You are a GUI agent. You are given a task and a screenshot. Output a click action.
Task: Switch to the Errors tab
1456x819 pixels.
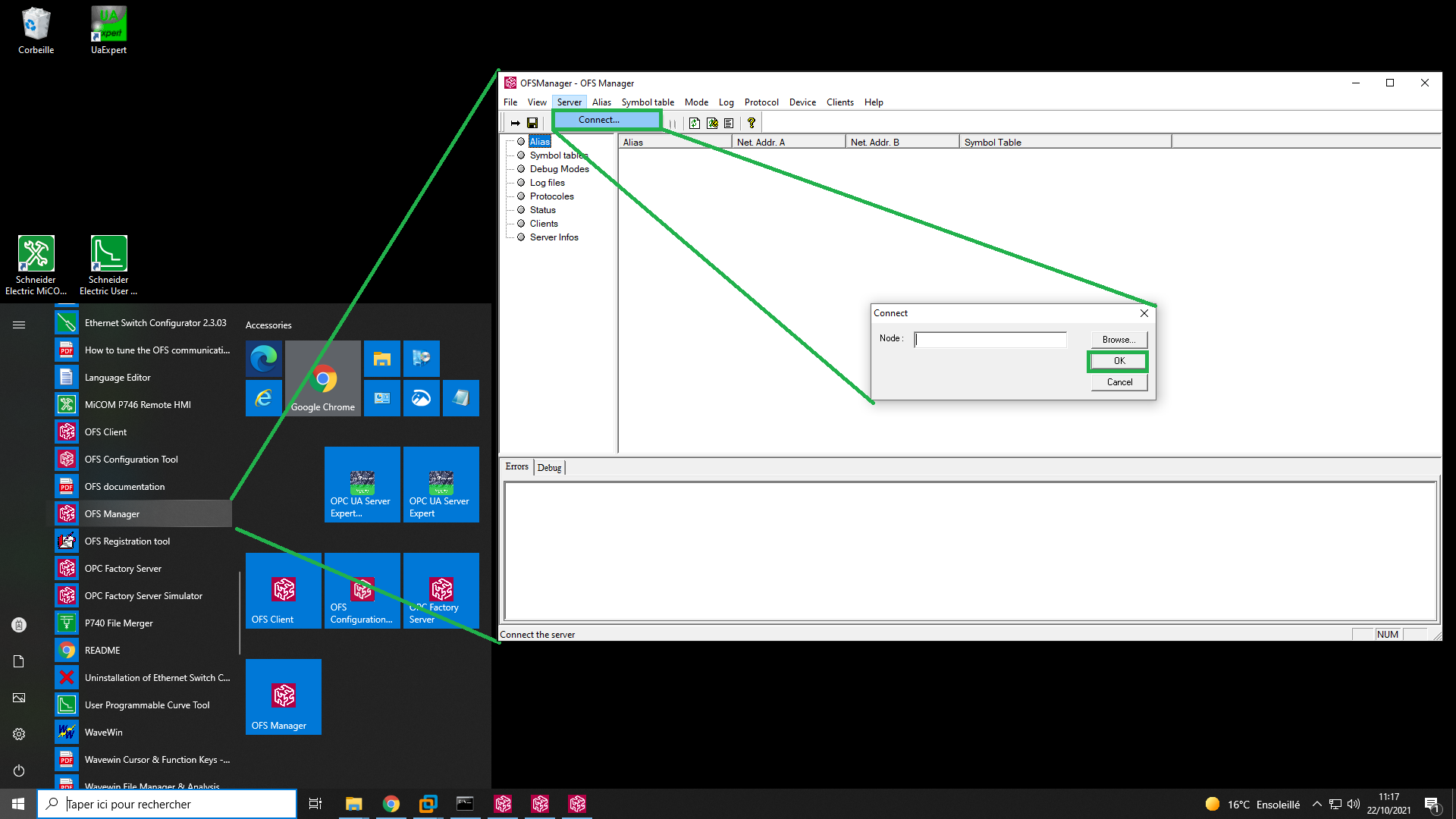(517, 466)
